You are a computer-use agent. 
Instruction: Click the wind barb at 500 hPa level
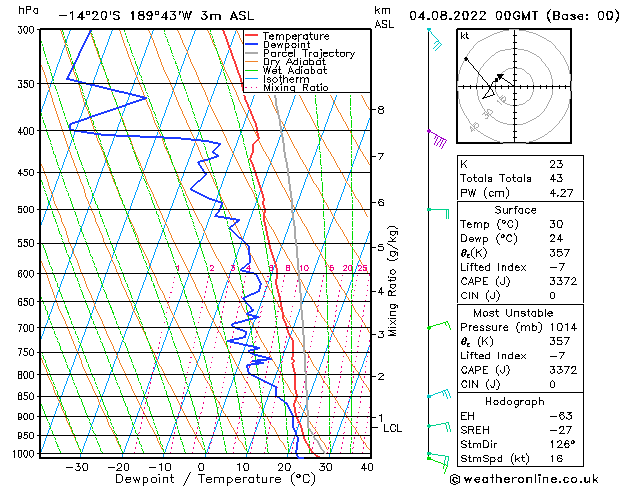(438, 213)
